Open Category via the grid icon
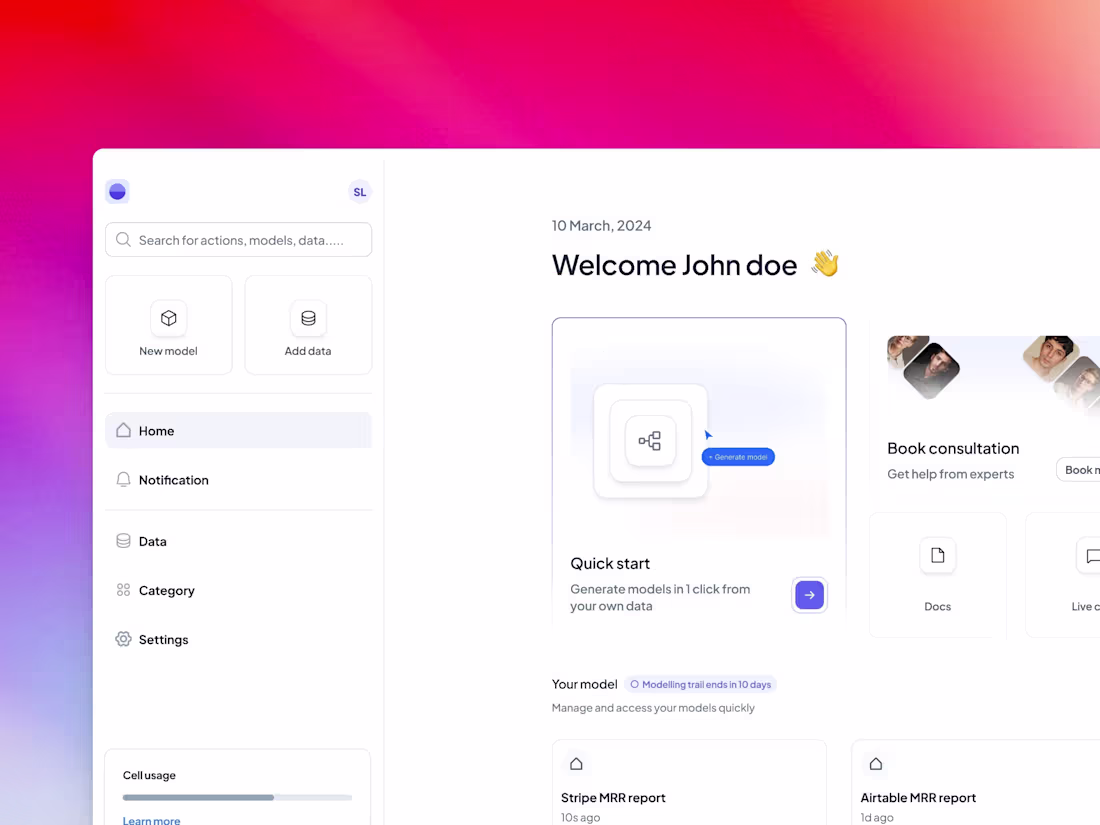This screenshot has height=825, width=1100. 122,590
